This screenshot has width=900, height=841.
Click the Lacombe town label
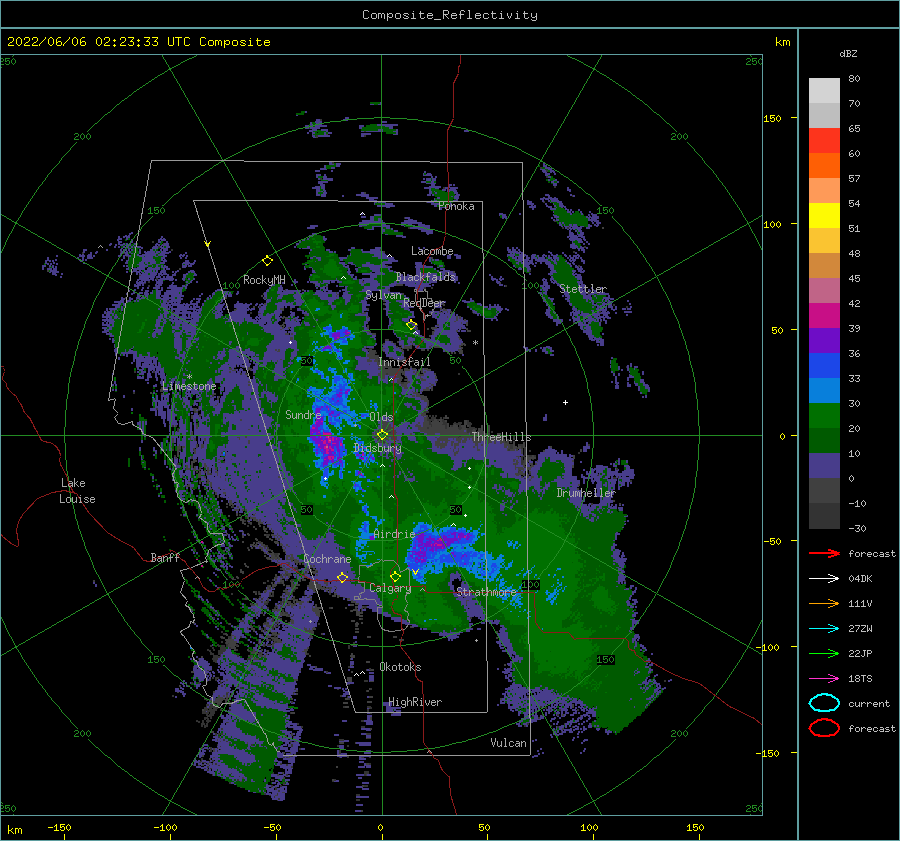[x=432, y=251]
